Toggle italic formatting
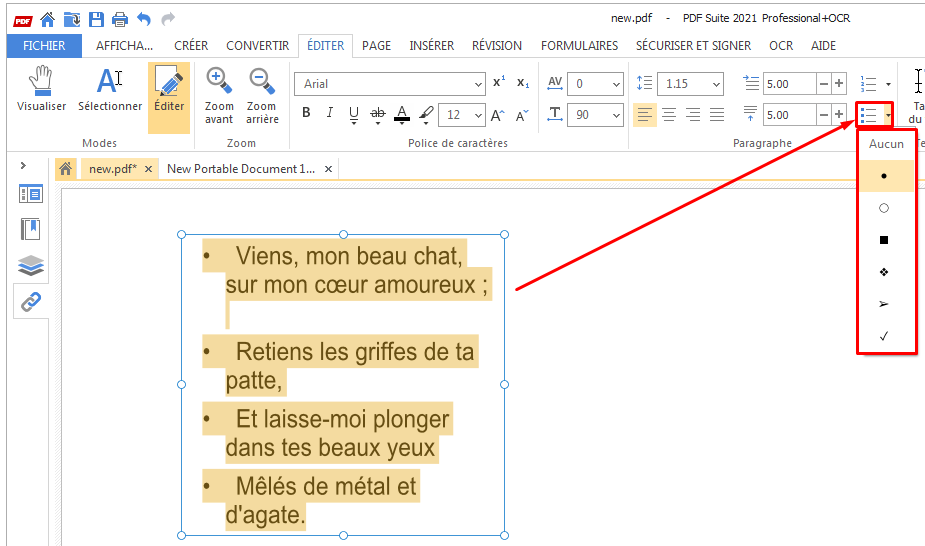925x546 pixels. click(330, 113)
